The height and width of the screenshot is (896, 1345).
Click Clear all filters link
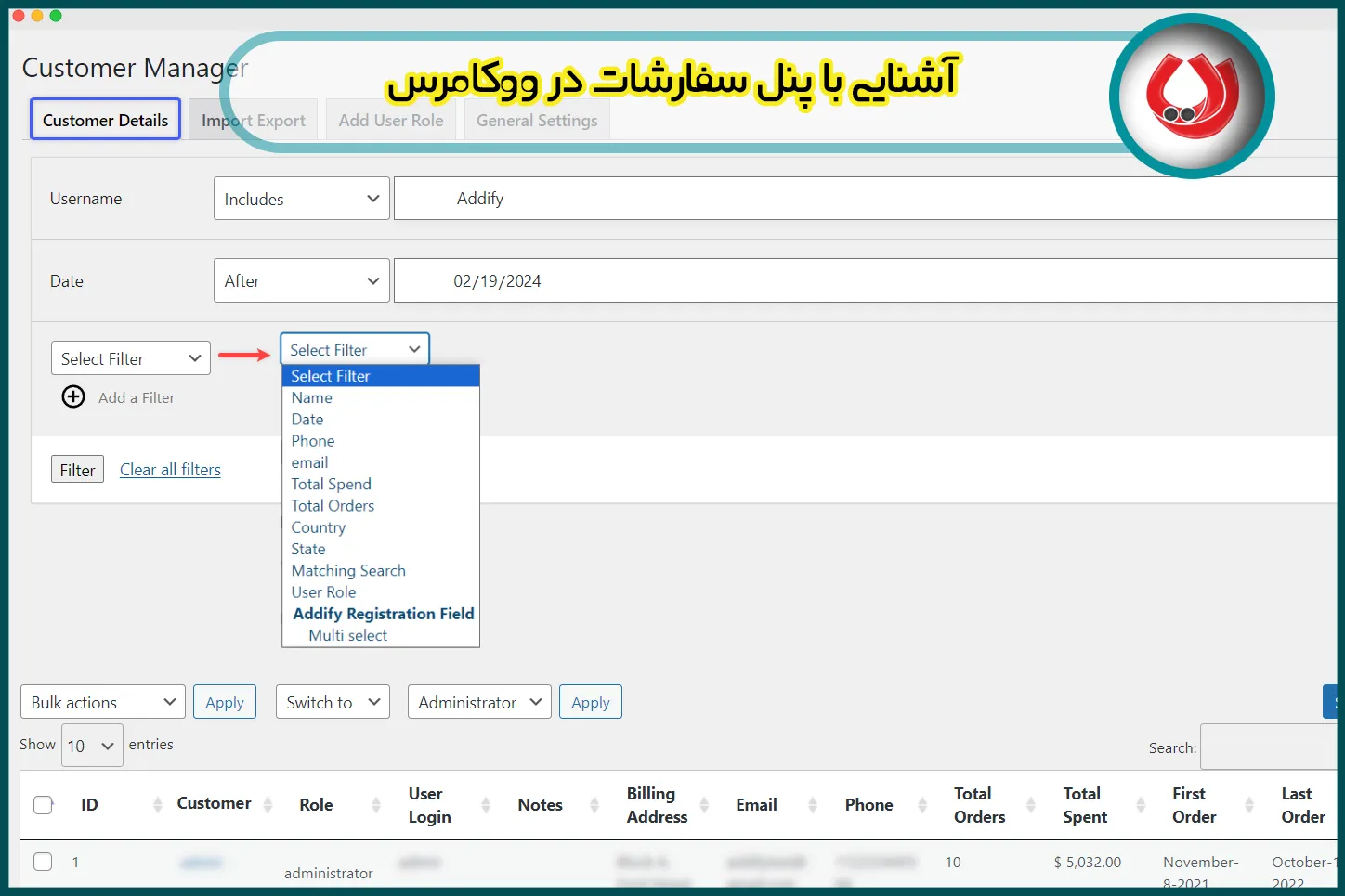point(170,470)
